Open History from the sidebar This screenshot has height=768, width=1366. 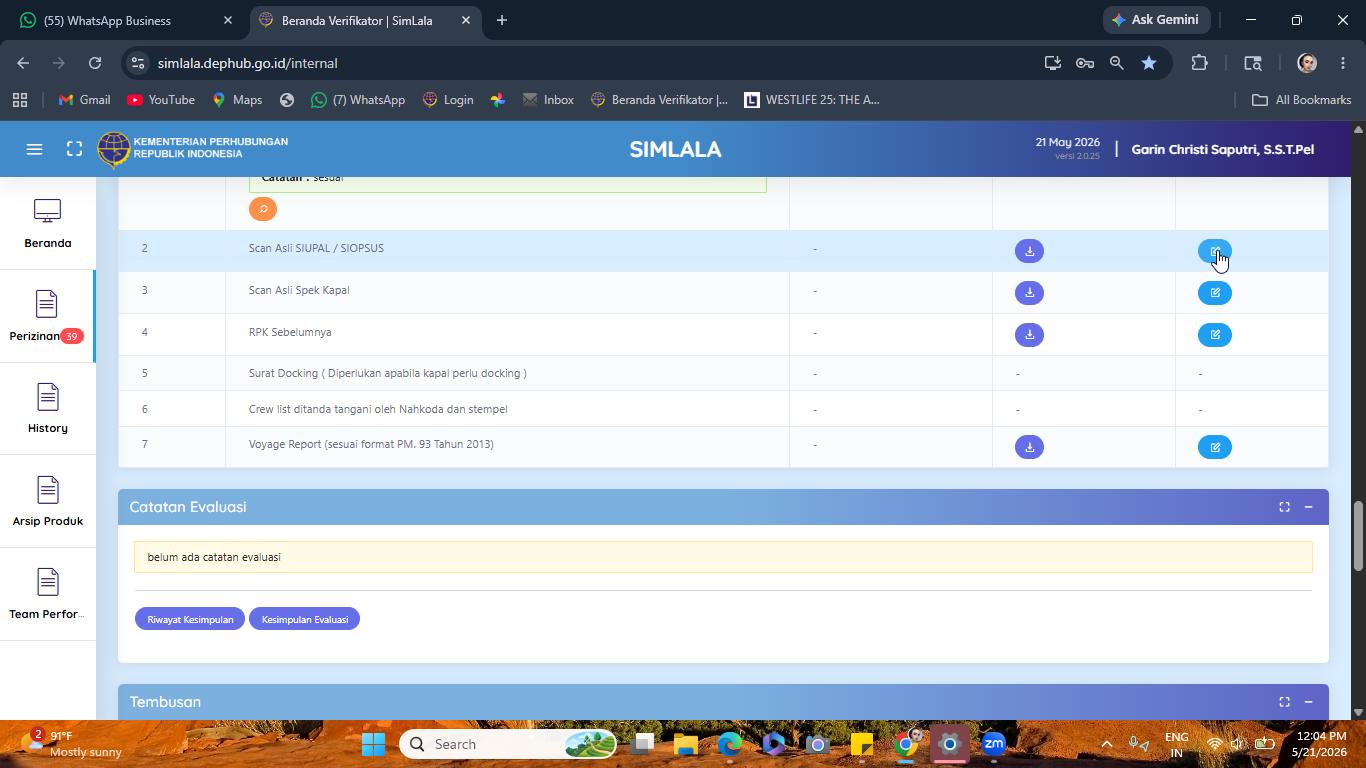[x=47, y=409]
